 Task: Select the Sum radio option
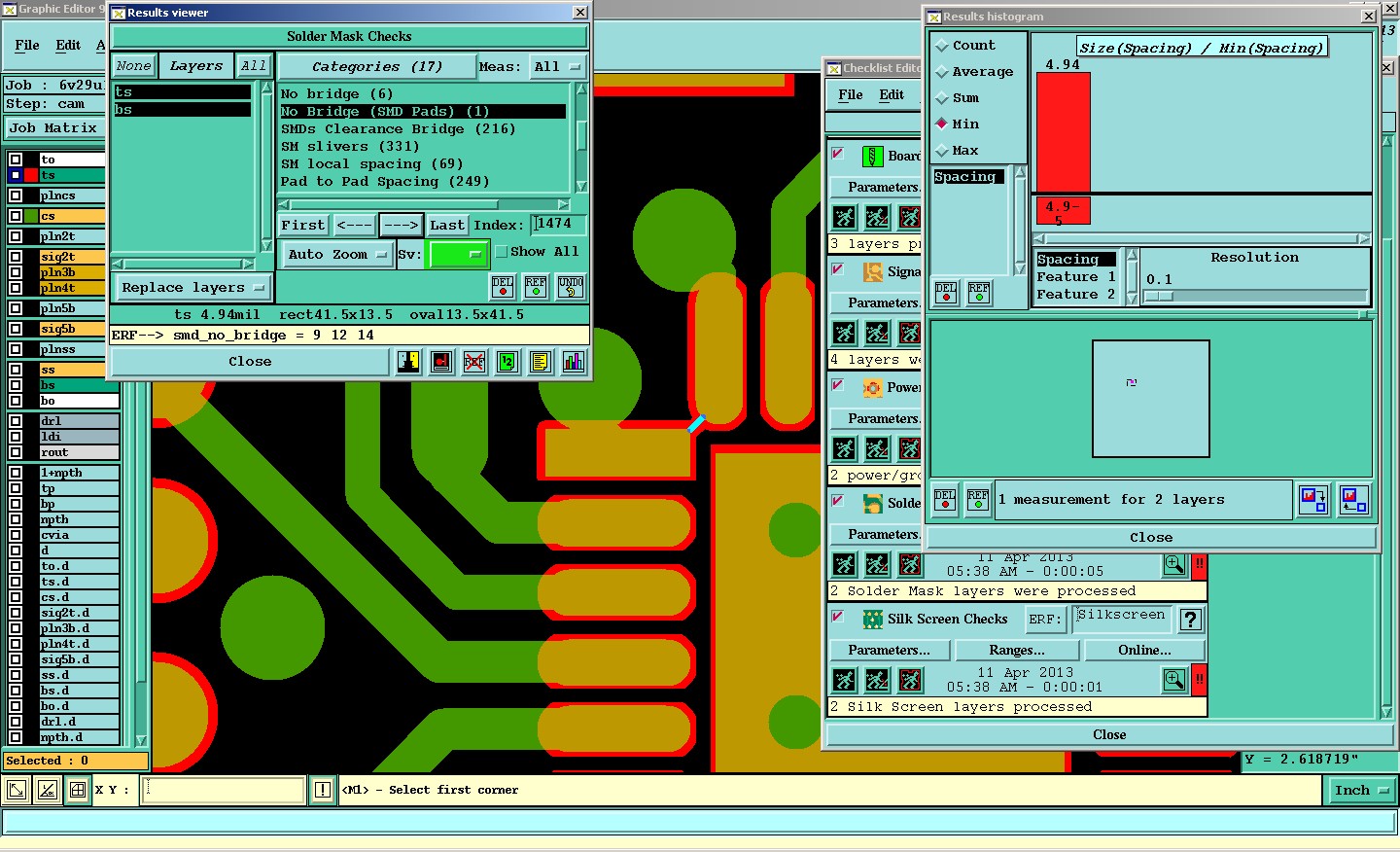click(942, 98)
